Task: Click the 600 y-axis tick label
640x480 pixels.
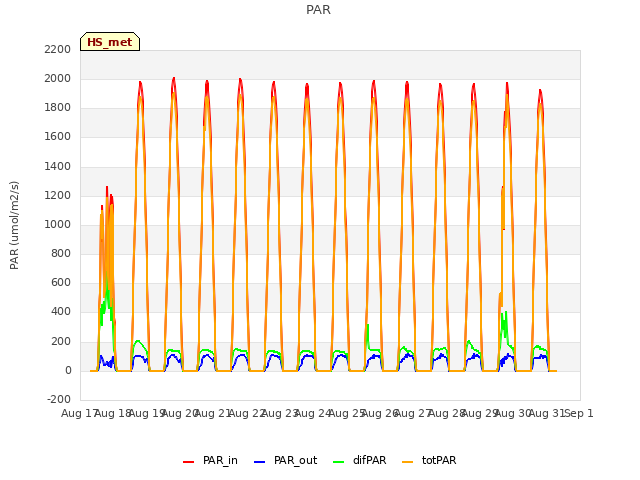Action: point(61,282)
